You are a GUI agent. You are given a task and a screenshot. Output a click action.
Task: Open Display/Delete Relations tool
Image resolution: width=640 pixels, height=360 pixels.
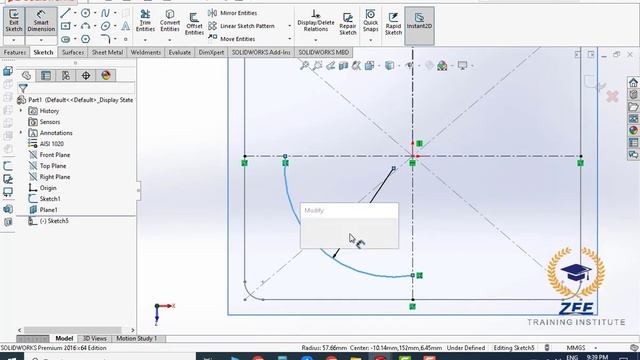tap(316, 21)
